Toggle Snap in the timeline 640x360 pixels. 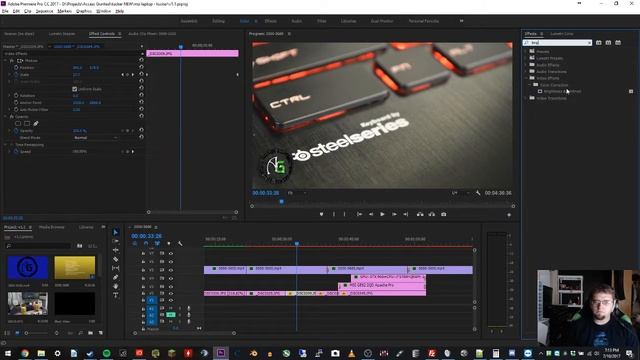coord(146,244)
